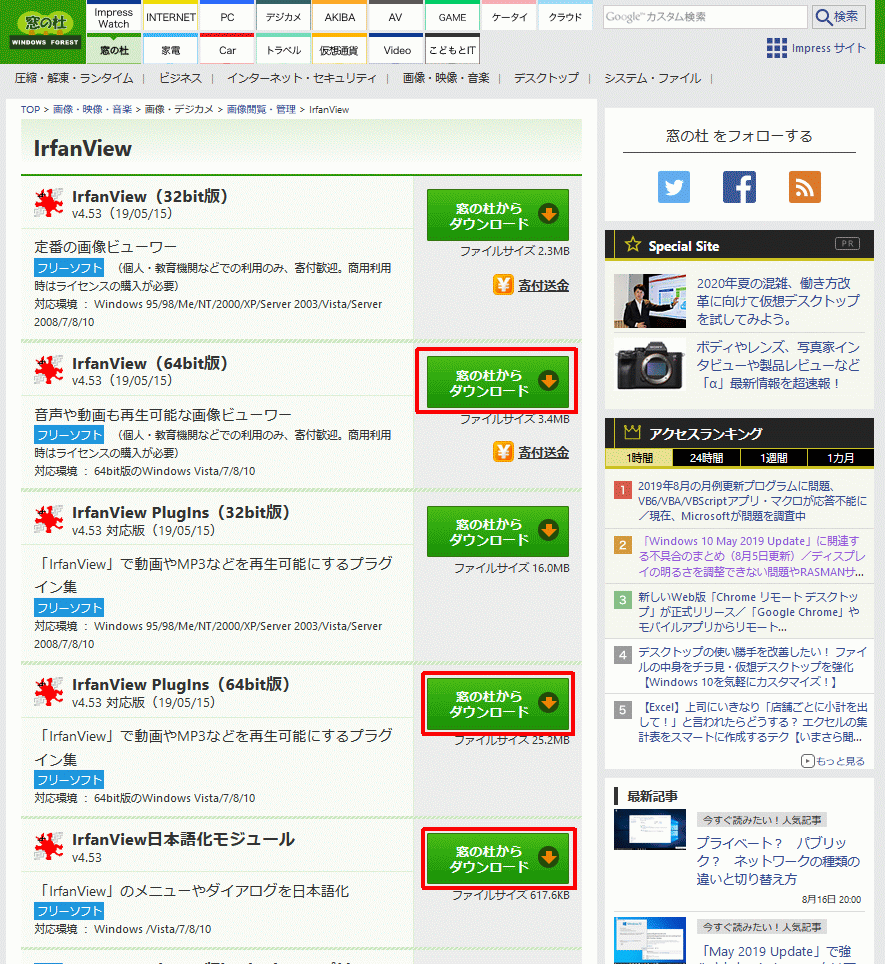
Task: Select the 24時間 ranking tab
Action: pos(706,458)
